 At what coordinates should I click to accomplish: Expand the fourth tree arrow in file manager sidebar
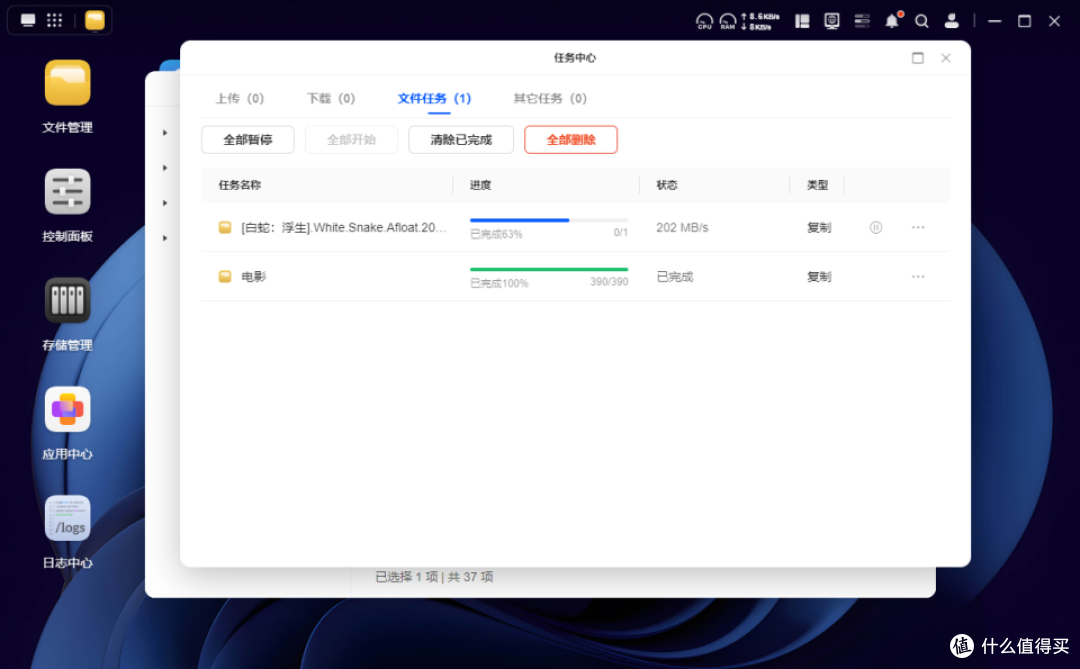point(165,238)
